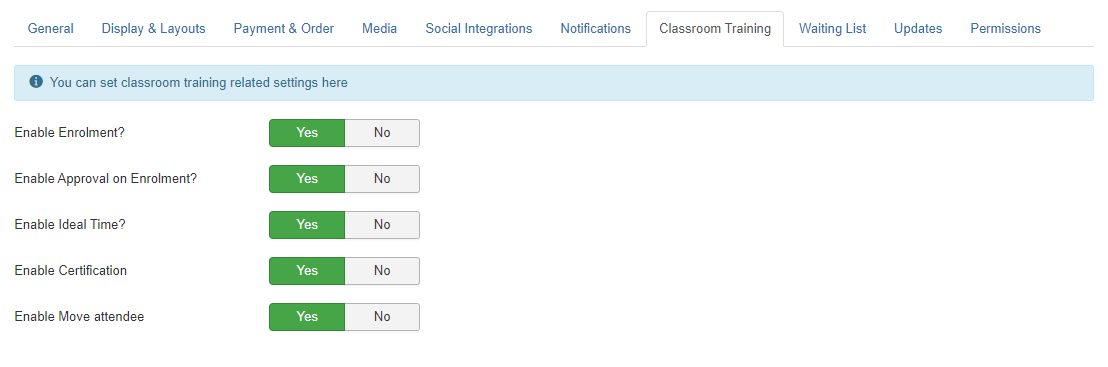Select Yes for Approval on Enrolment

[x=307, y=179]
